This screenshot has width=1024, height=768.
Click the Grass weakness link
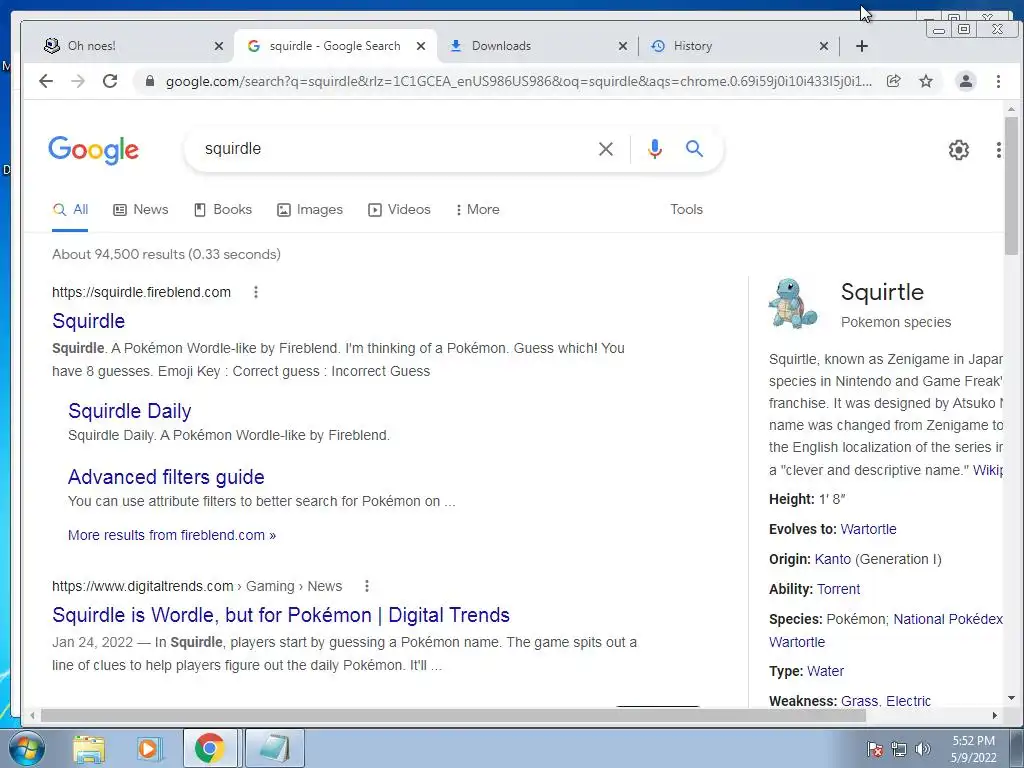tap(859, 701)
